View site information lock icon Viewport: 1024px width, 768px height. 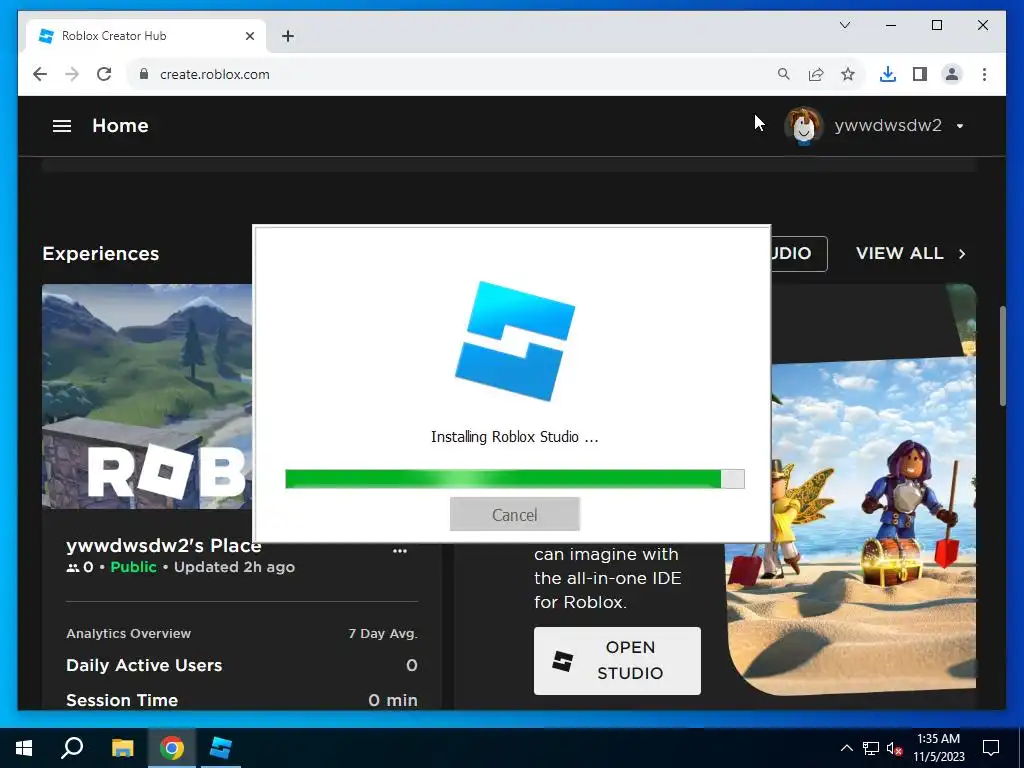(144, 74)
